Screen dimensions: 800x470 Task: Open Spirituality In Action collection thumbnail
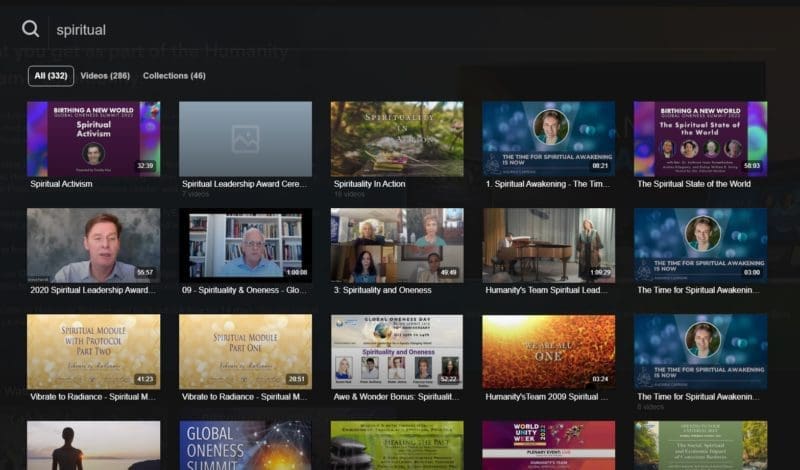397,139
